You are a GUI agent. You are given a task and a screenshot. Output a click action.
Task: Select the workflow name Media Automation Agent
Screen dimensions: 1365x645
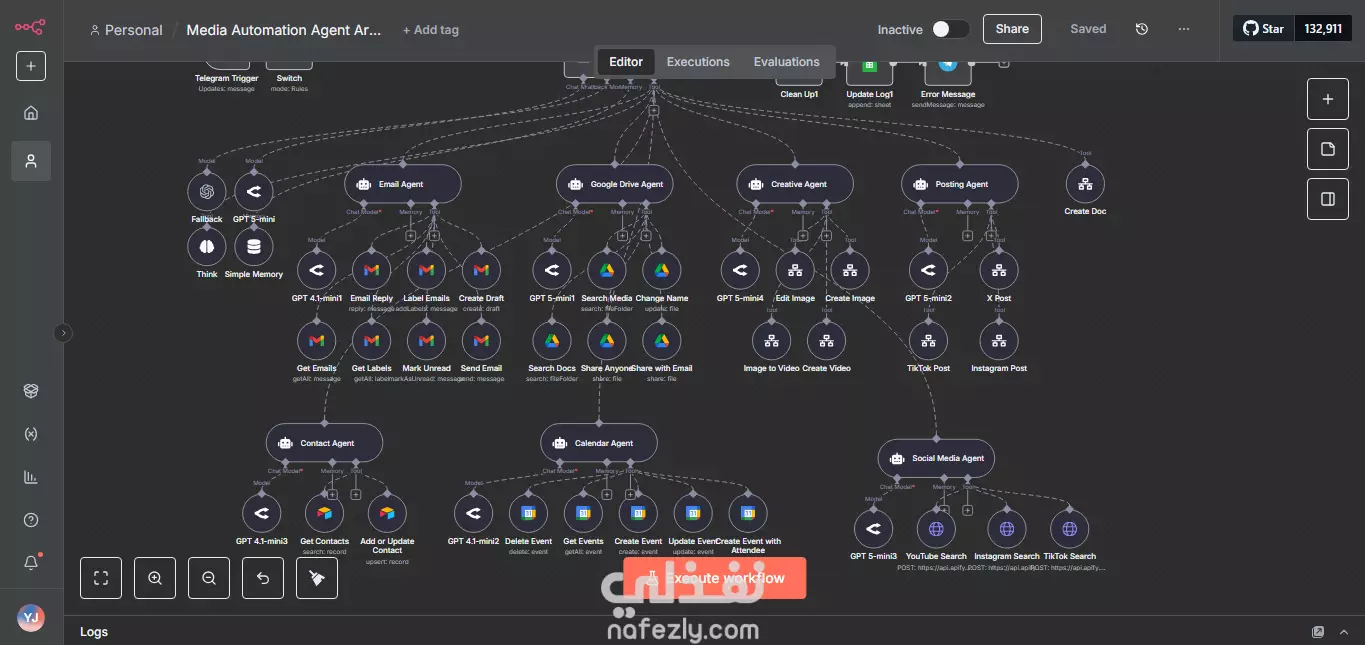(x=284, y=30)
